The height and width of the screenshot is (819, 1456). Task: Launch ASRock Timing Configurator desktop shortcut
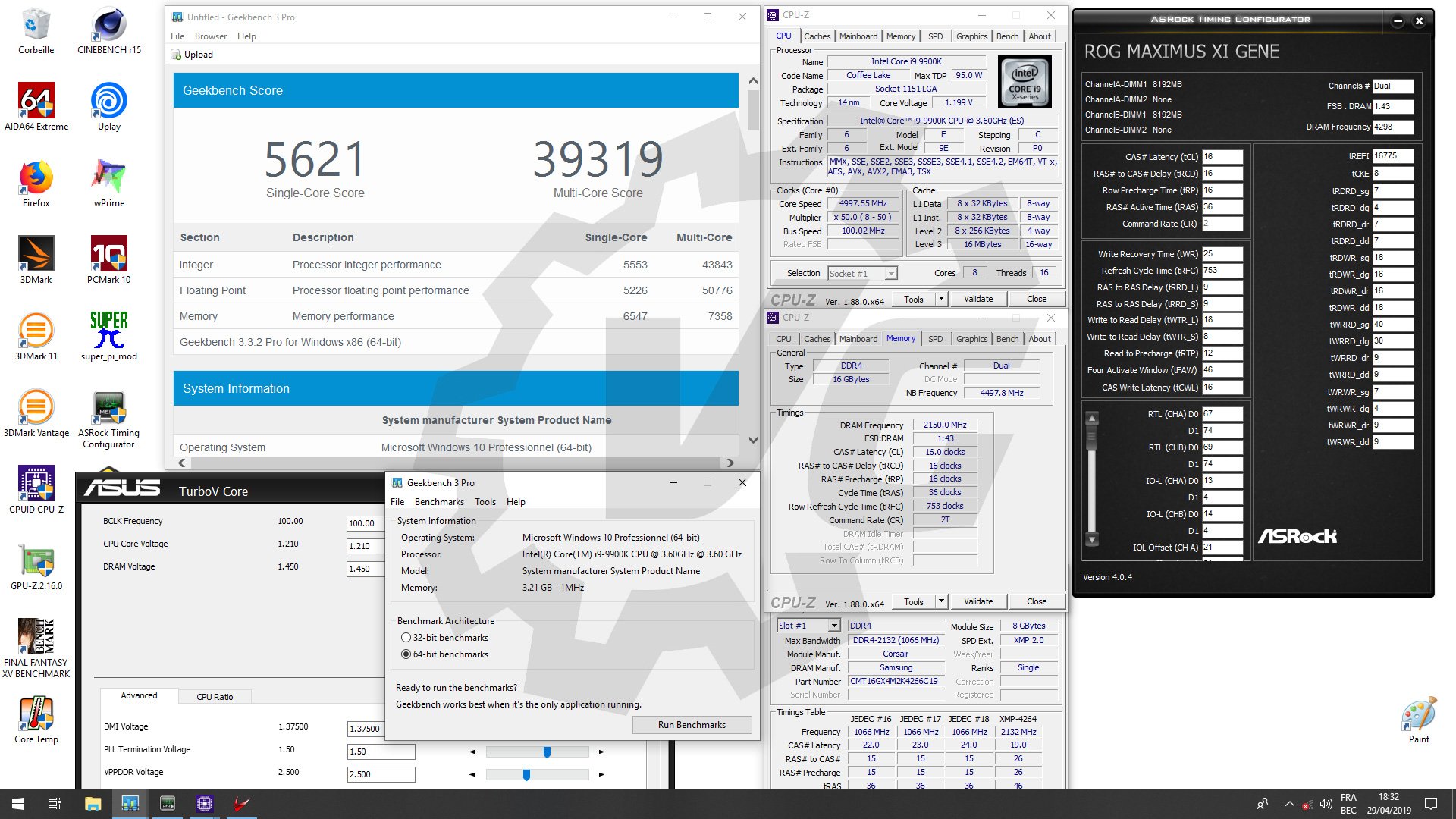[x=109, y=419]
